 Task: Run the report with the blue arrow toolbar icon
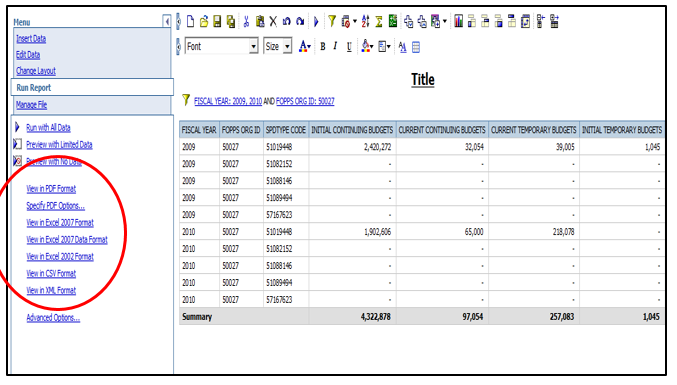click(x=316, y=21)
